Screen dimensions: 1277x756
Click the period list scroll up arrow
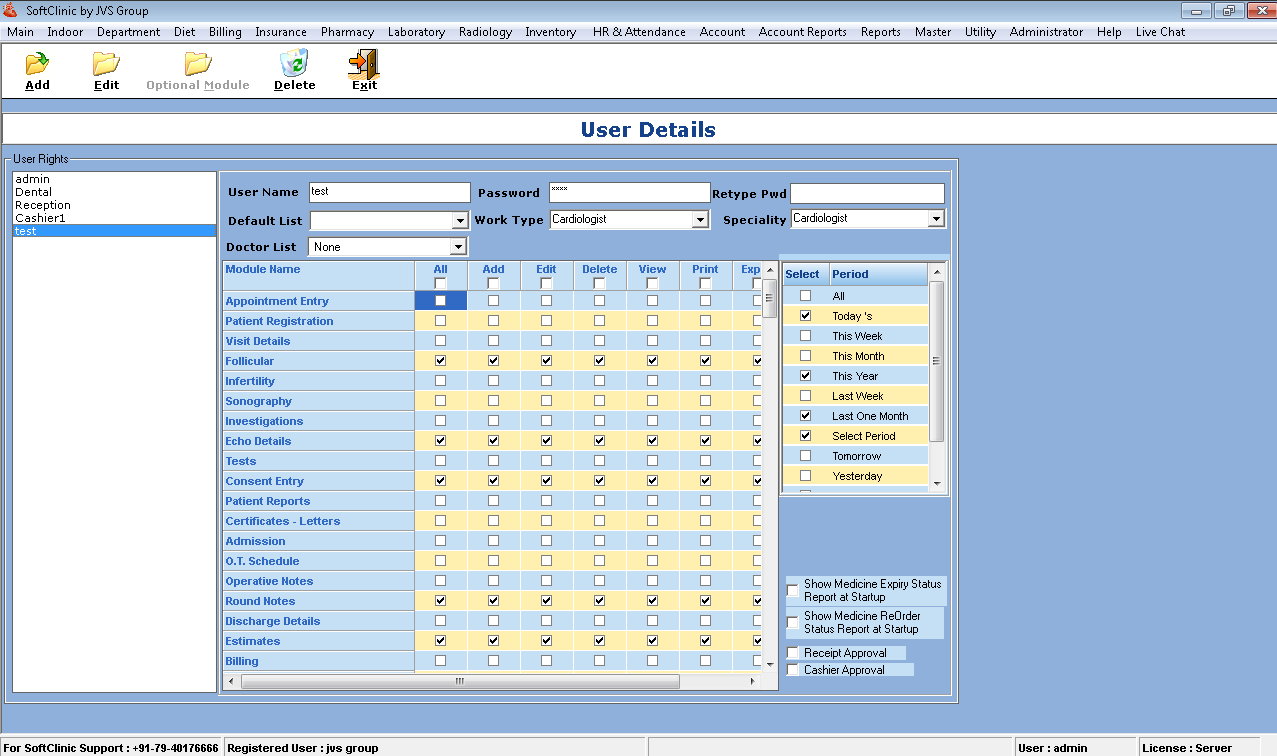point(937,272)
